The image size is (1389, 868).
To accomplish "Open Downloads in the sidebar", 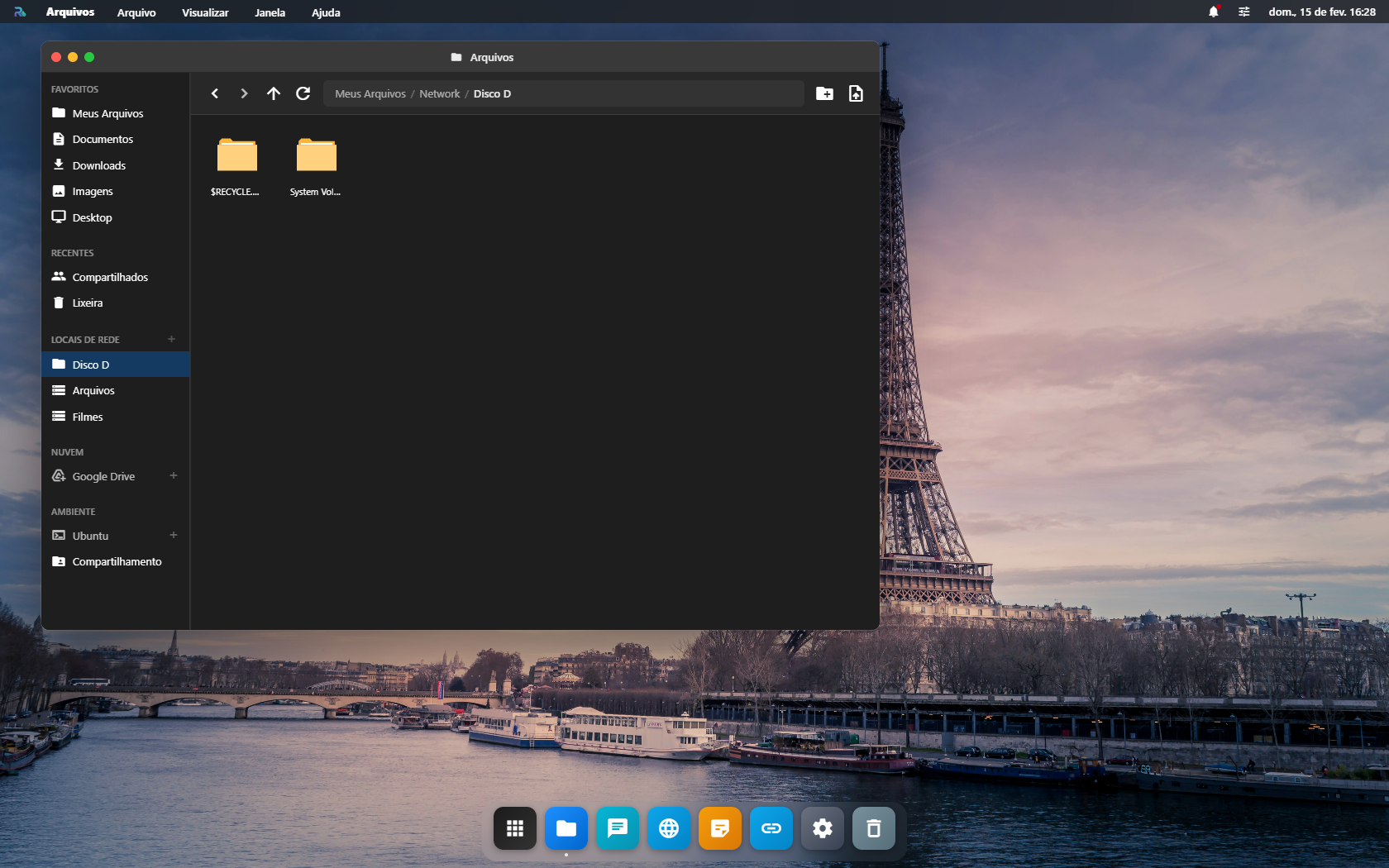I will tap(98, 165).
